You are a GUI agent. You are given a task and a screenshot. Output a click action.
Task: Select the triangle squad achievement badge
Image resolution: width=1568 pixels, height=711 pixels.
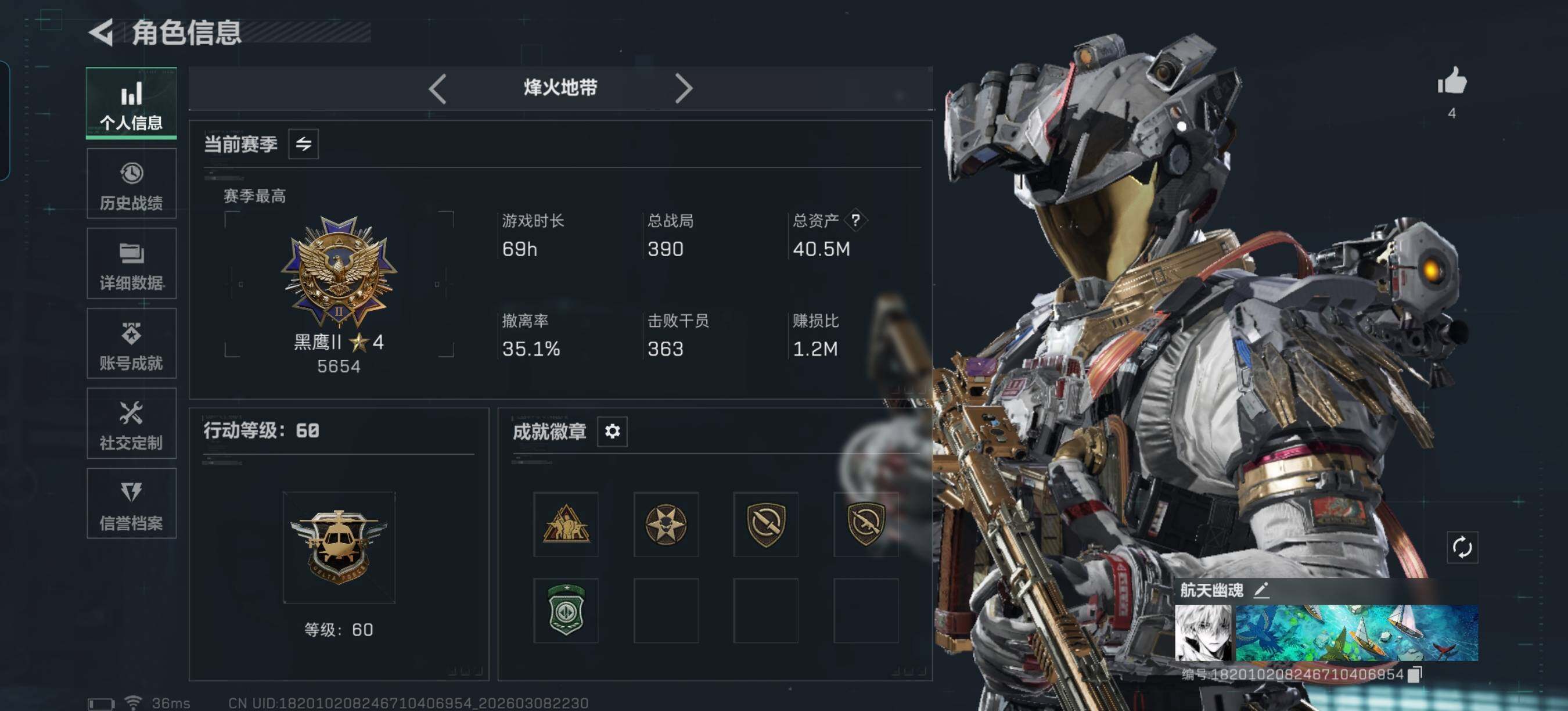(x=566, y=523)
